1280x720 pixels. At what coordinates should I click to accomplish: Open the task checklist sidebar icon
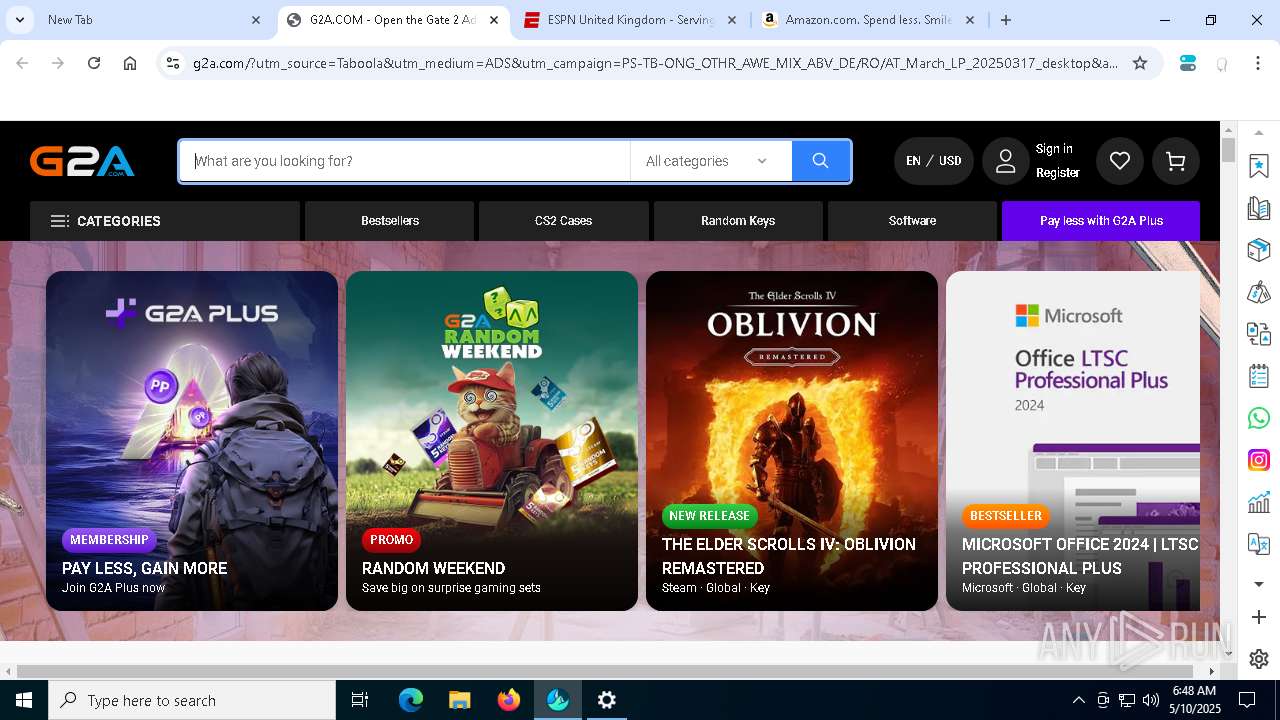click(x=1259, y=376)
